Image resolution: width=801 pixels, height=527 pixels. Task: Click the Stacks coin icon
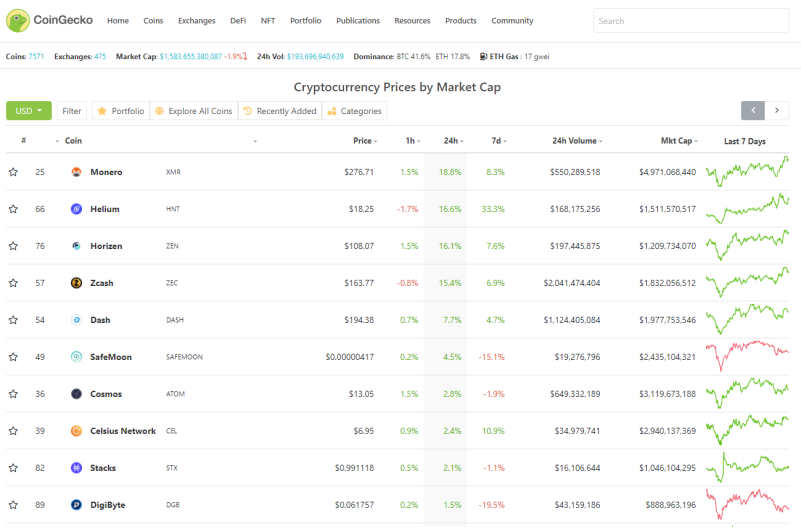pyautogui.click(x=76, y=468)
